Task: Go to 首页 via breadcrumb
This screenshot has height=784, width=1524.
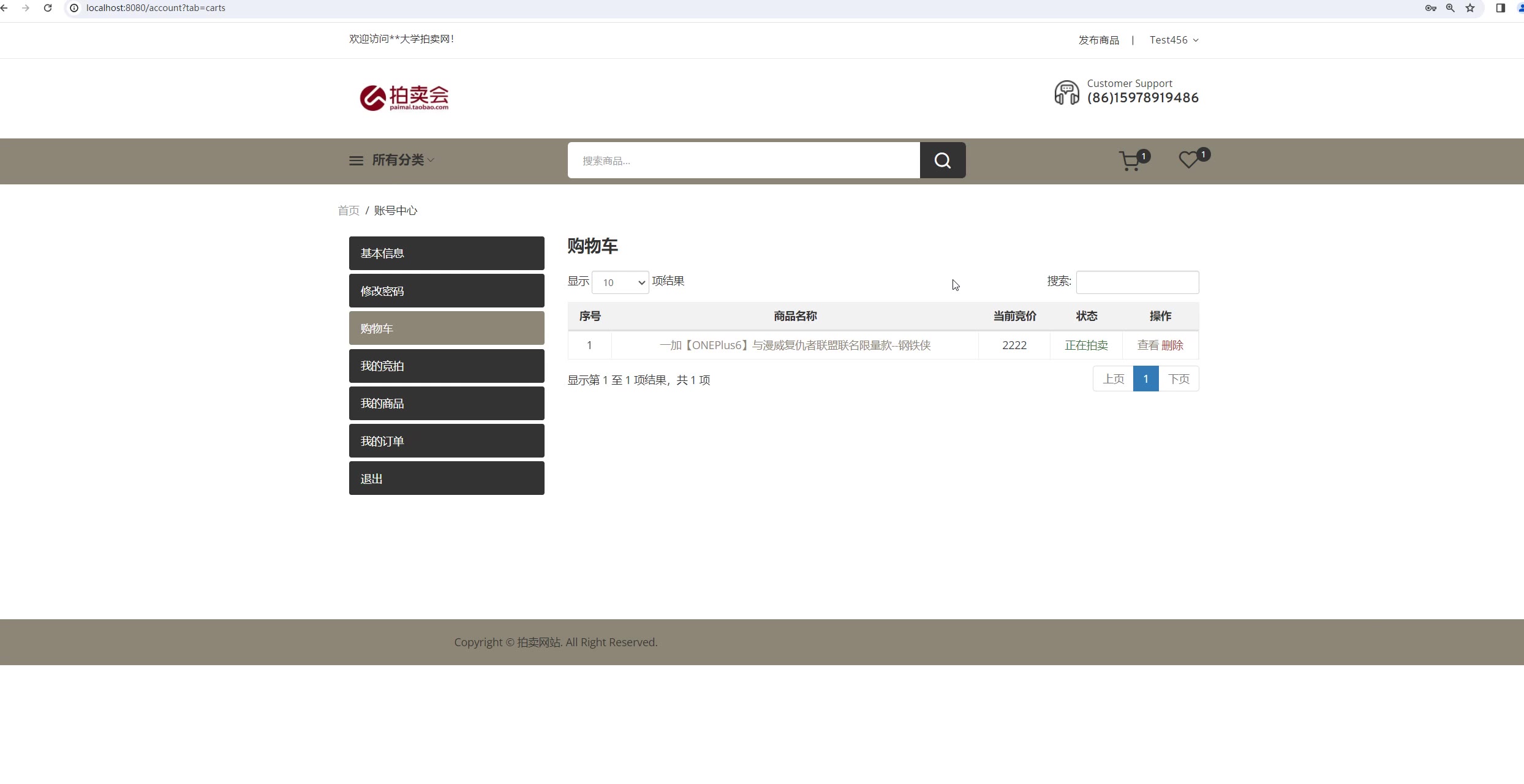Action: (349, 211)
